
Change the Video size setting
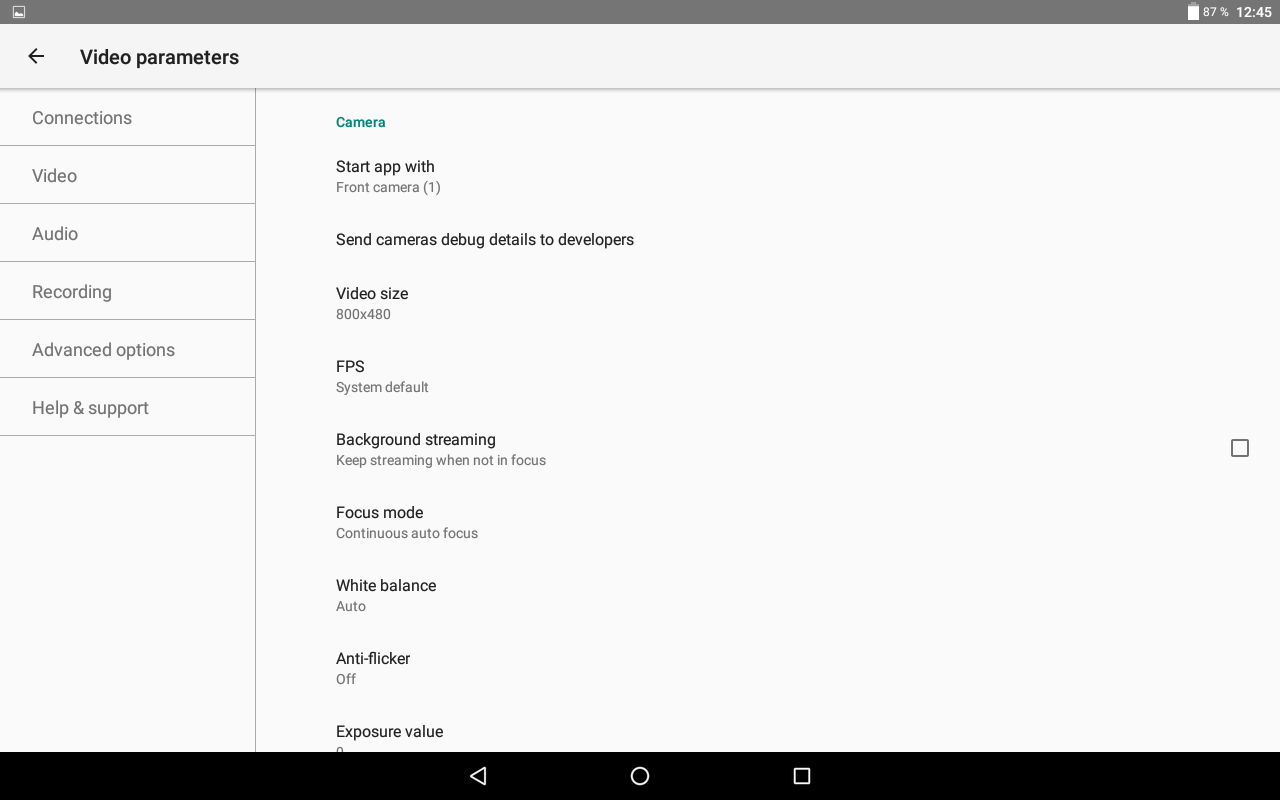(x=768, y=303)
